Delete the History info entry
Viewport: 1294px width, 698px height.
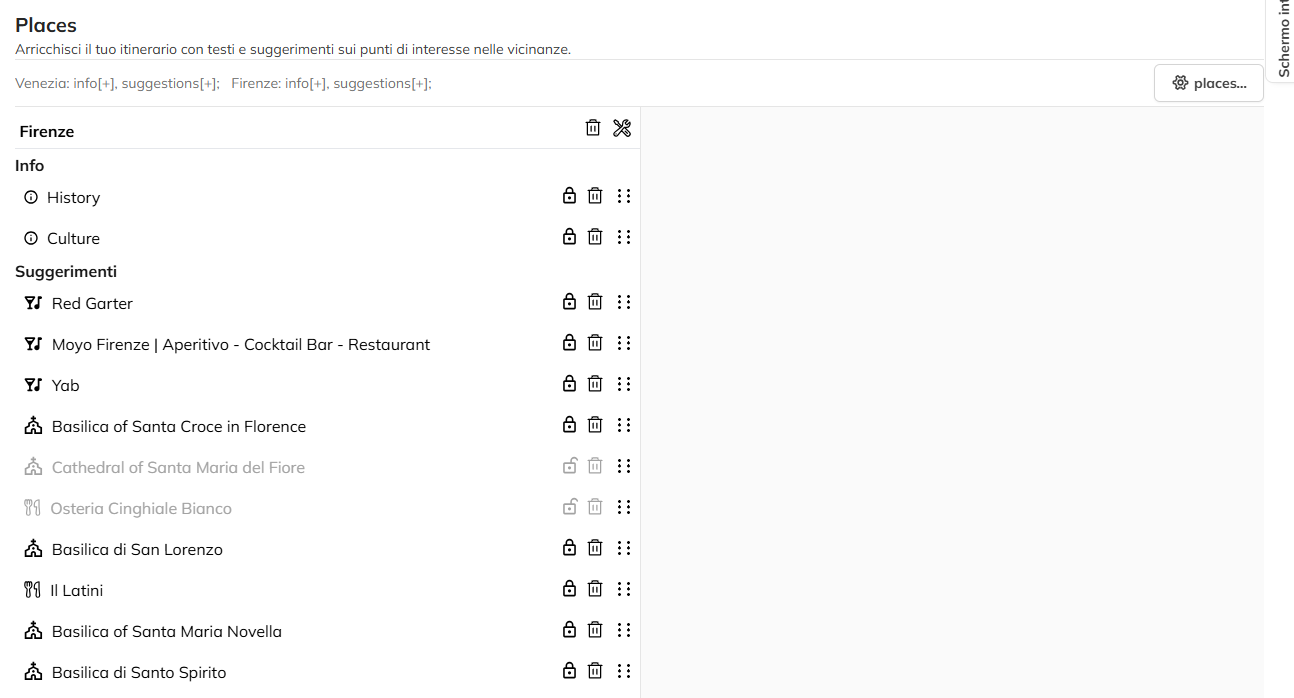(x=595, y=196)
